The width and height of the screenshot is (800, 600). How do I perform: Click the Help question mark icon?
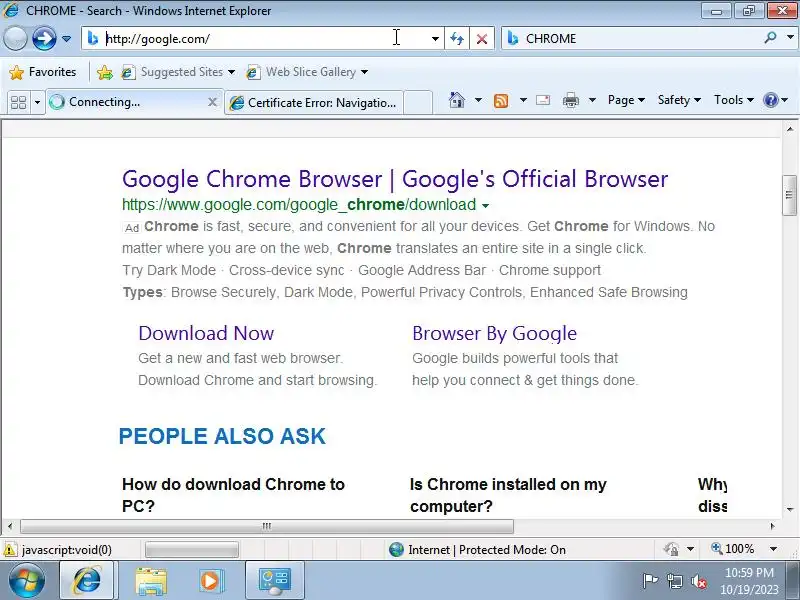click(770, 100)
